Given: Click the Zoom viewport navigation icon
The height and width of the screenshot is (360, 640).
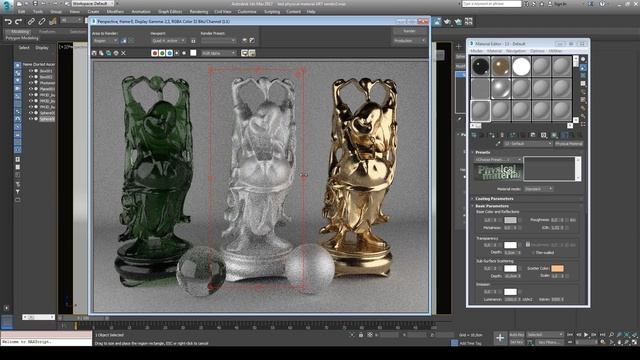Looking at the screenshot, I should pyautogui.click(x=611, y=335).
